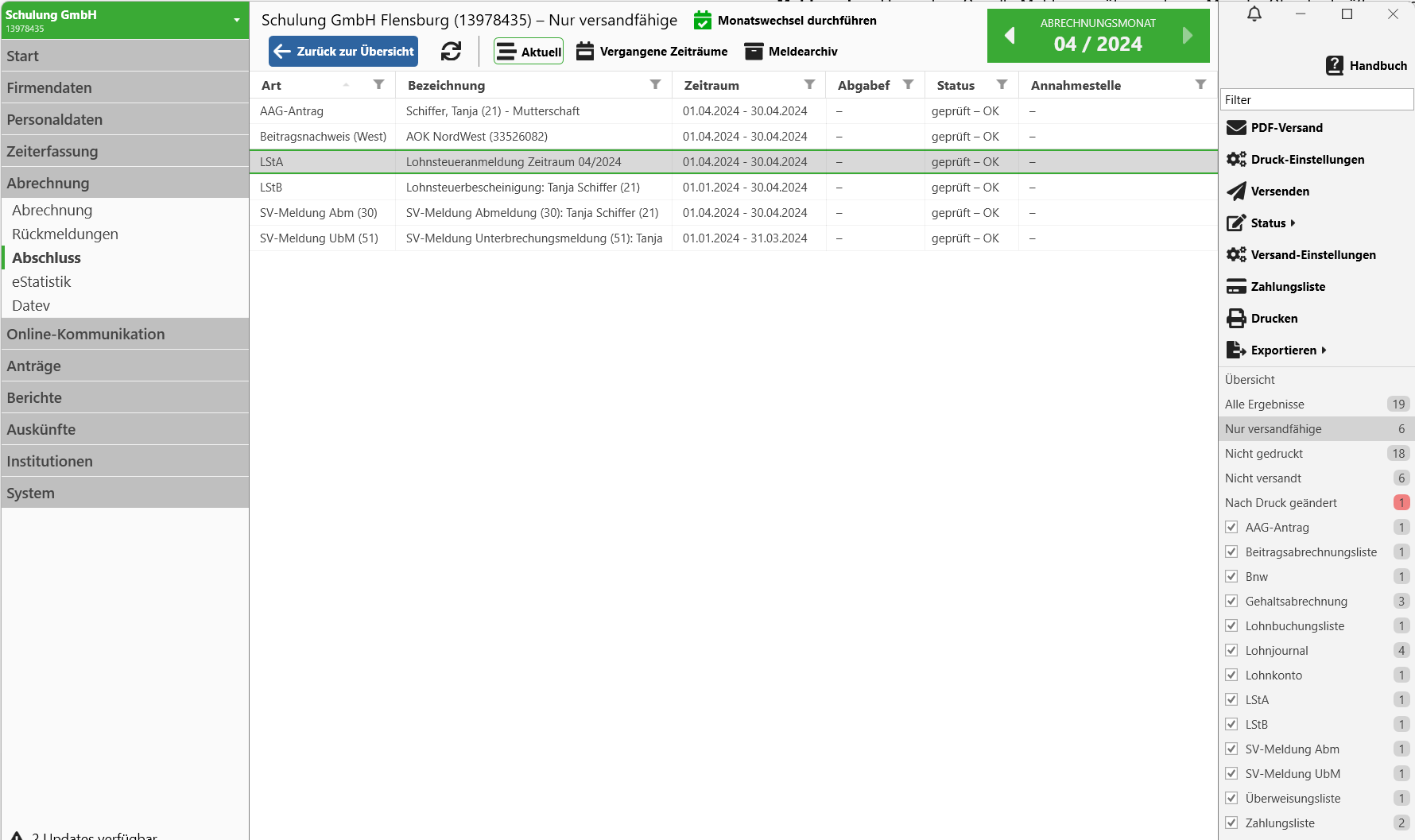
Task: Open the Zahlungsliste card icon
Action: 1236,287
